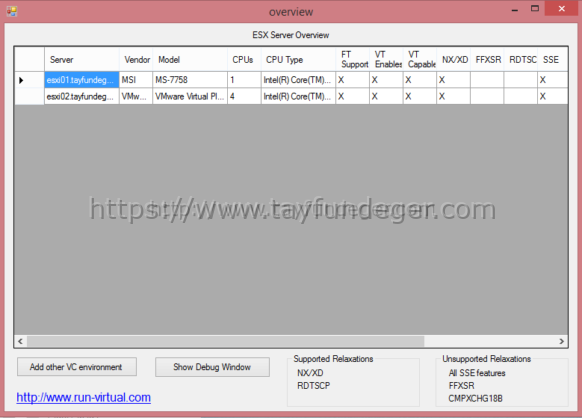
Task: Open the run-virtual.com hyperlink
Action: click(84, 397)
